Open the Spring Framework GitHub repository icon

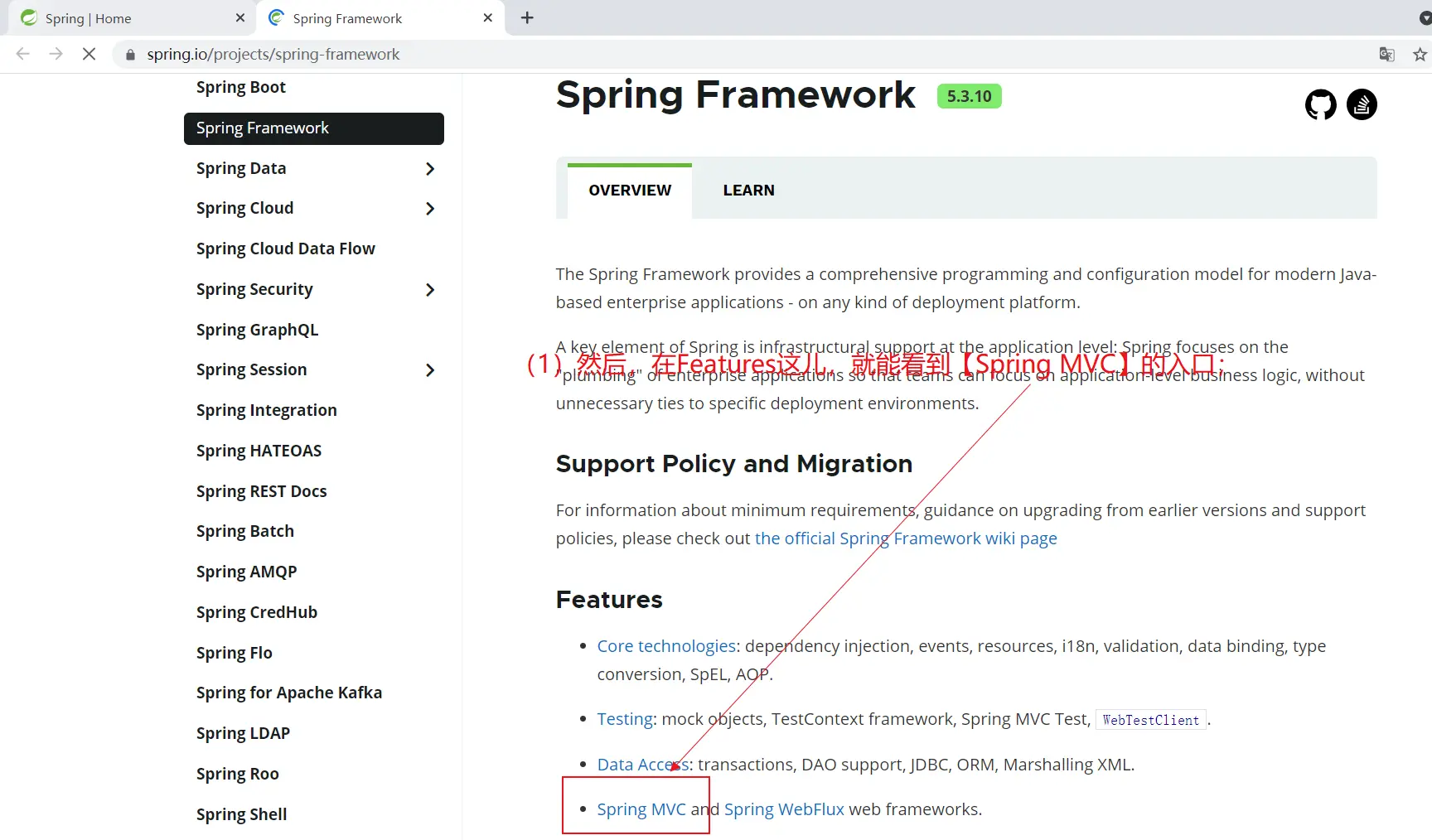click(1321, 104)
